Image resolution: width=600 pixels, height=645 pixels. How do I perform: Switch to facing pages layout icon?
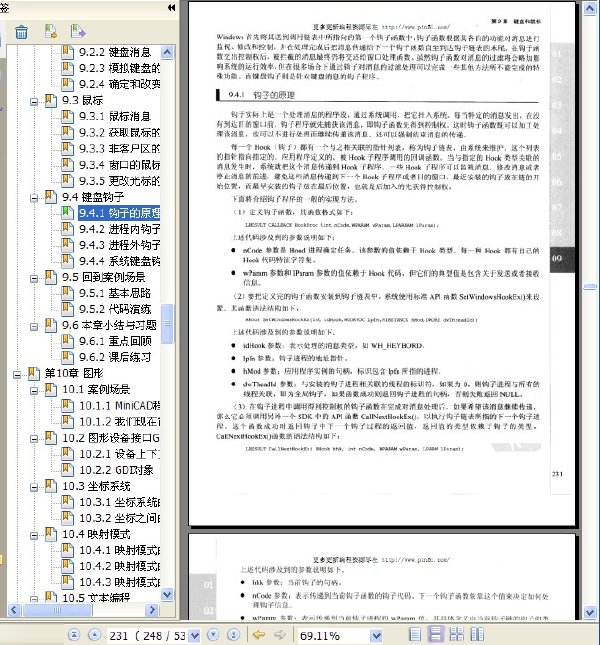457,635
